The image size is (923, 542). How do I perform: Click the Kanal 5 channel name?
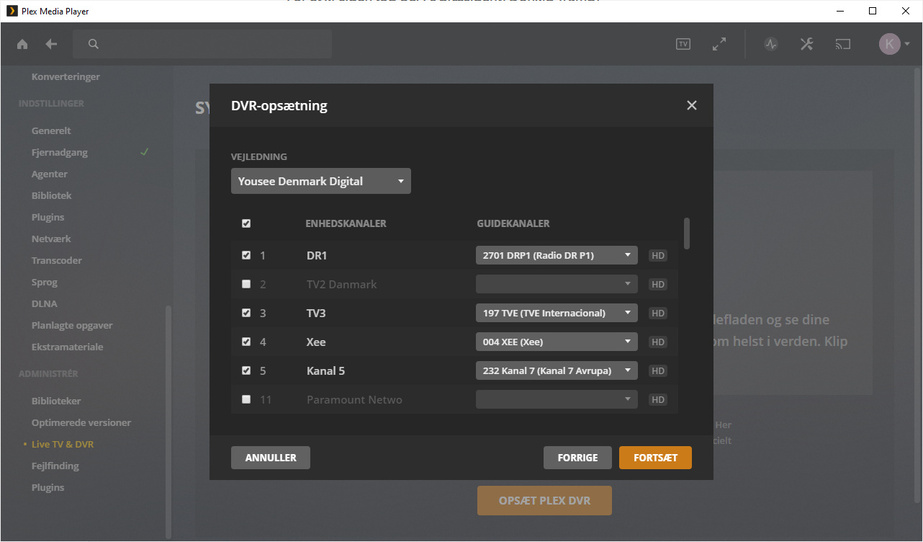326,371
